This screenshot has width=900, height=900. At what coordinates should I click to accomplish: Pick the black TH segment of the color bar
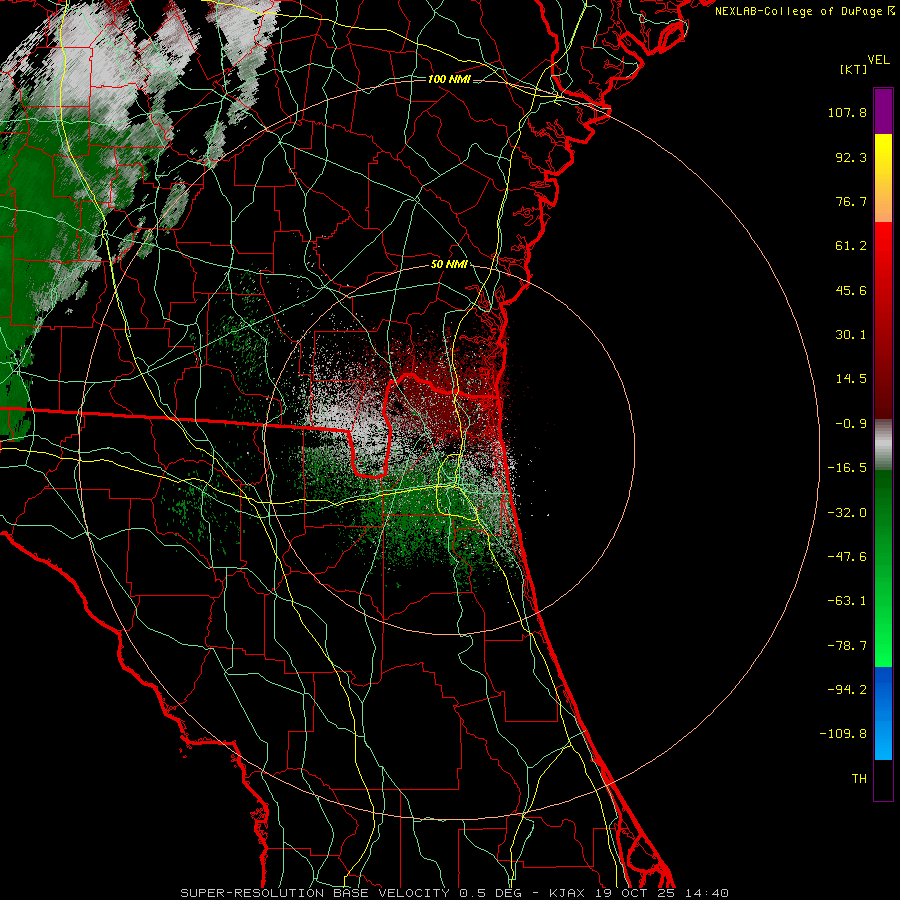(883, 779)
